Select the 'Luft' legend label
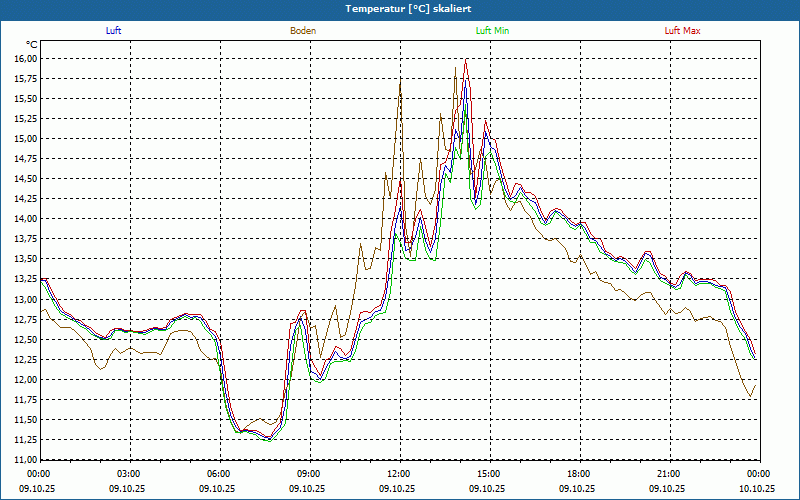Screen dimensions: 800x500 point(113,31)
